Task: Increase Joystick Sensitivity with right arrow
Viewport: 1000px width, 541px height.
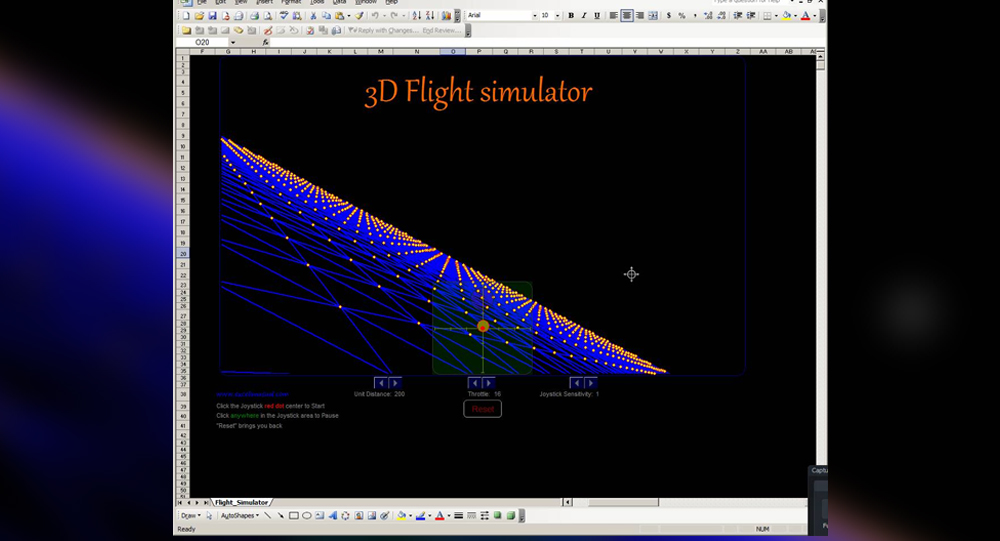Action: pos(591,383)
